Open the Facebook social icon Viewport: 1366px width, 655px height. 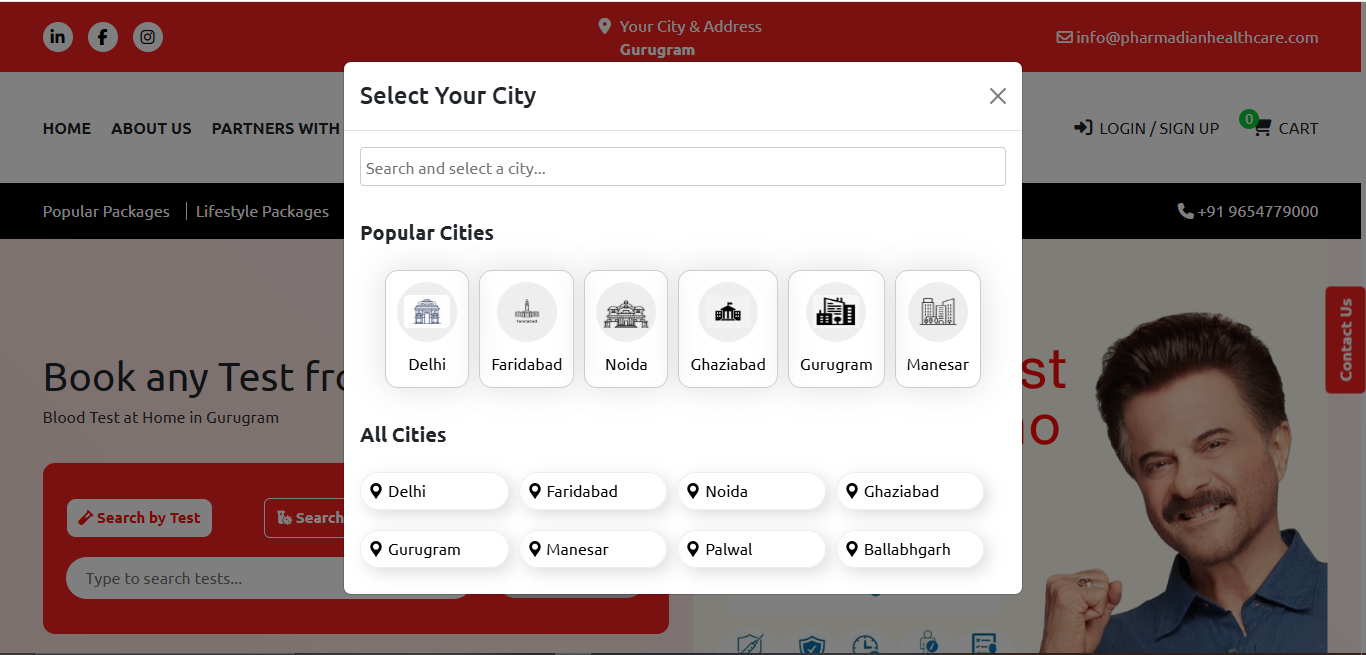click(103, 37)
